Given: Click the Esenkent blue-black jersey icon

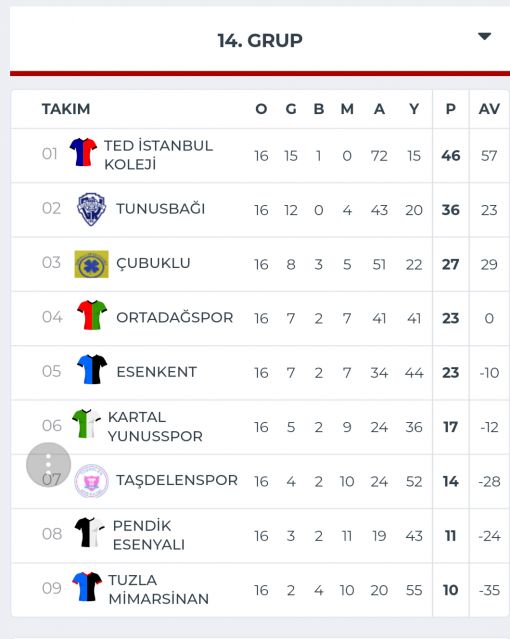Looking at the screenshot, I should point(92,369).
